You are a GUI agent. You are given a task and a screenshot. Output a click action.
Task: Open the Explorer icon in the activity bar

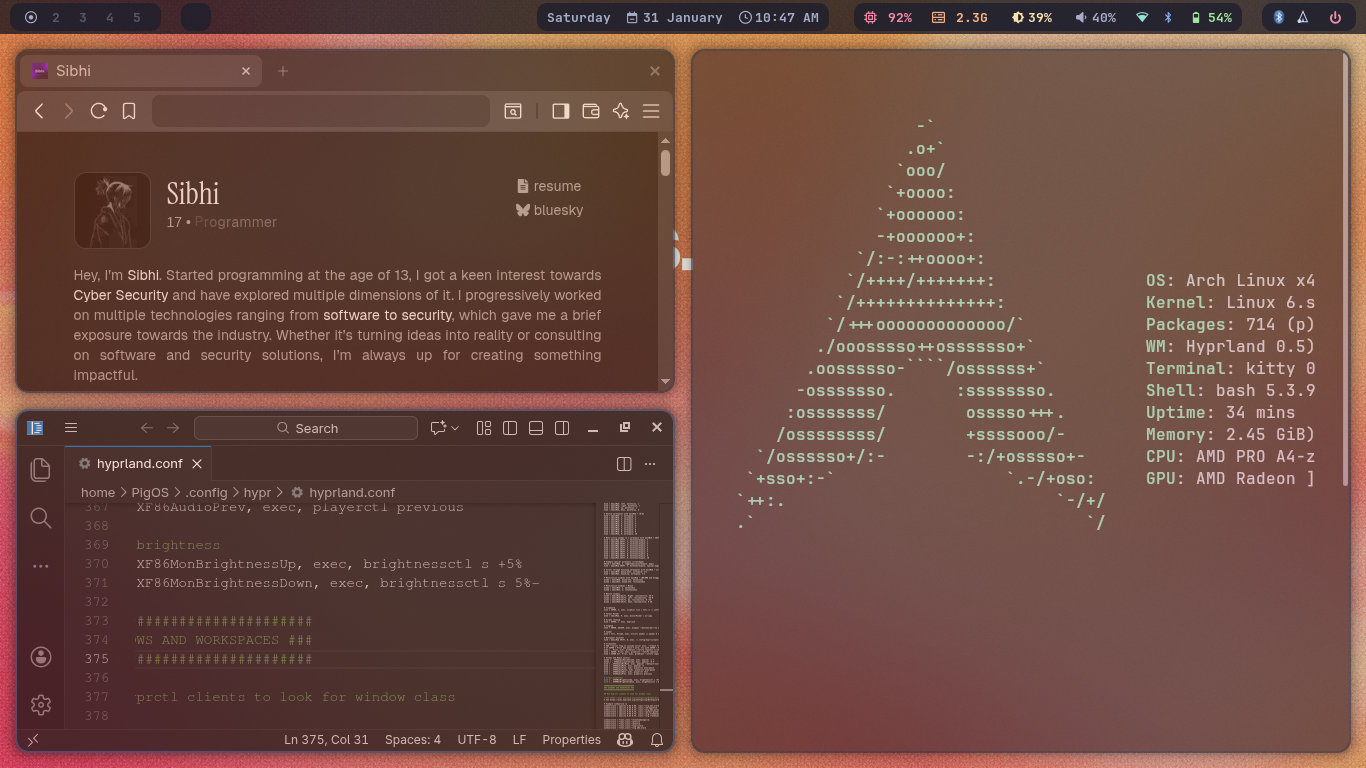(40, 469)
